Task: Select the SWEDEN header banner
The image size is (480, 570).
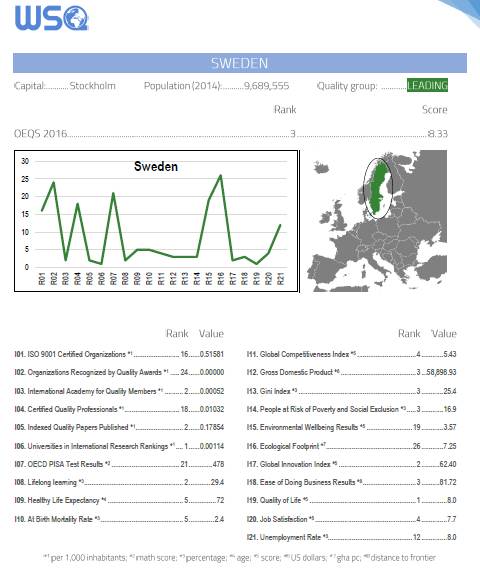Action: click(x=240, y=63)
